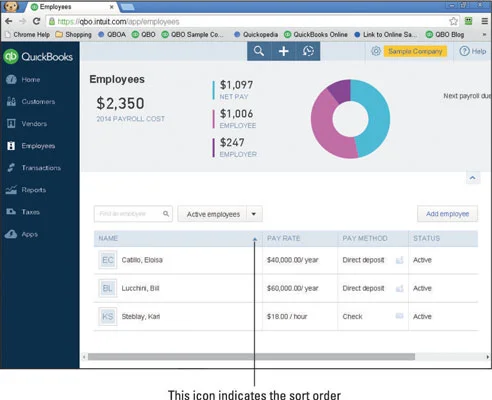The width and height of the screenshot is (492, 400).
Task: Open the Chrome hamburger menu
Action: (485, 21)
